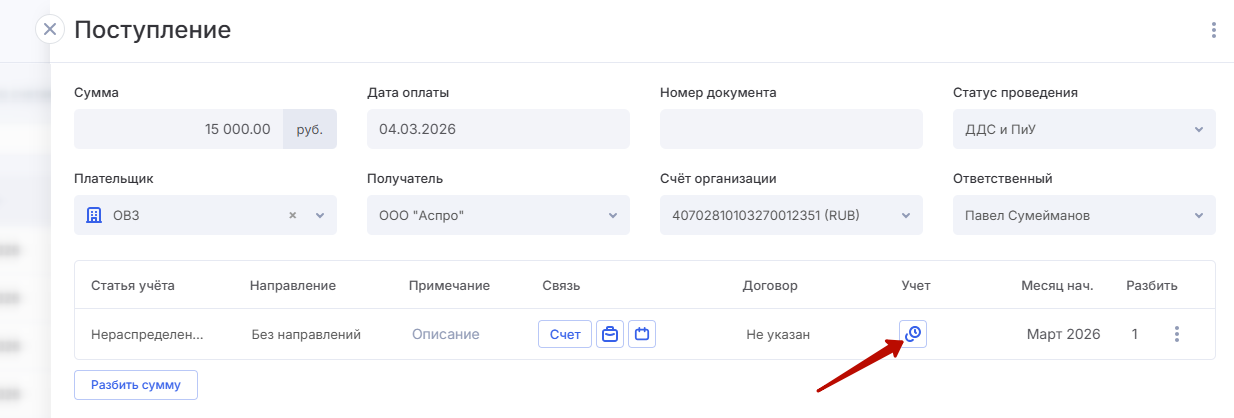Open the Плательщик dropdown arrow

[320, 215]
